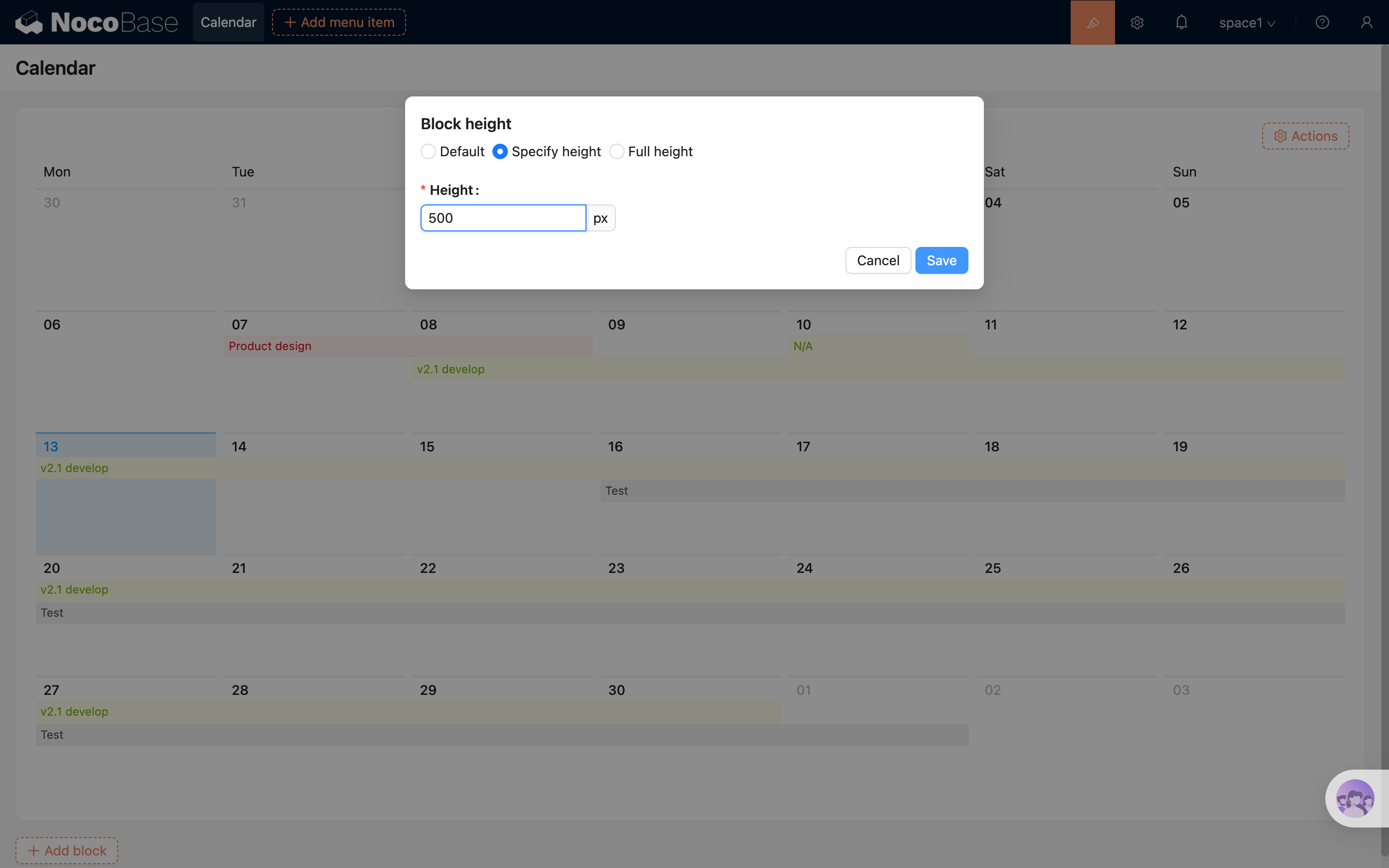Click the Height input field
The width and height of the screenshot is (1389, 868).
pyautogui.click(x=503, y=218)
